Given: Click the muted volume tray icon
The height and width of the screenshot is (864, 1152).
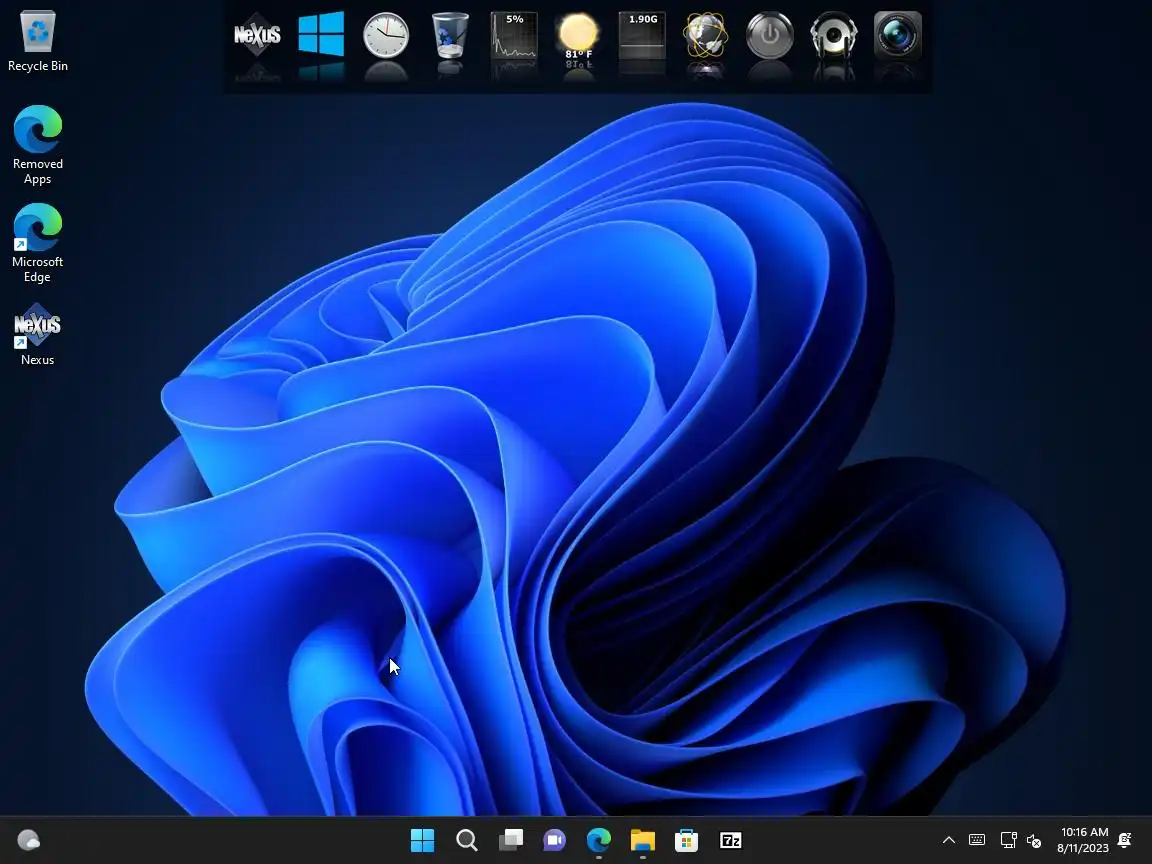Looking at the screenshot, I should click(1034, 840).
